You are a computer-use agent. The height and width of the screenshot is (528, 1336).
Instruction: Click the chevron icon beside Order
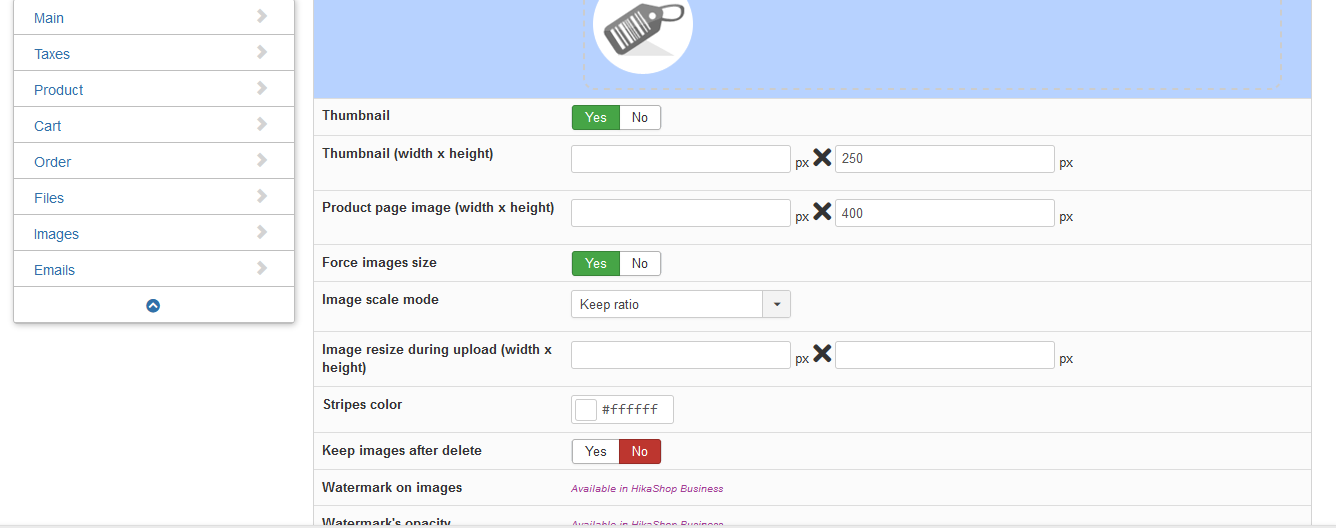(262, 160)
